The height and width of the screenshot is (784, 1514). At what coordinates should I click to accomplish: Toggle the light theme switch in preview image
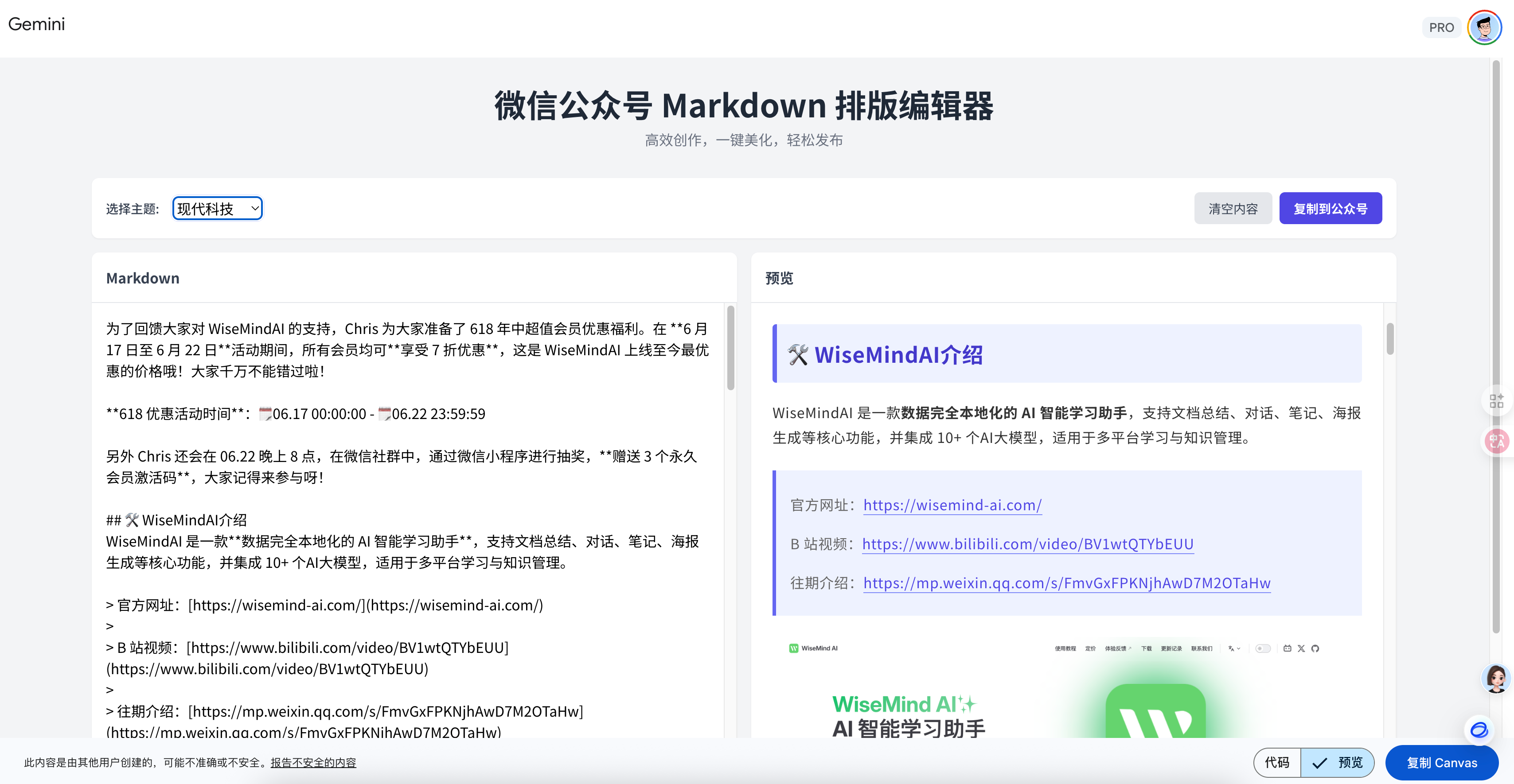click(x=1263, y=648)
